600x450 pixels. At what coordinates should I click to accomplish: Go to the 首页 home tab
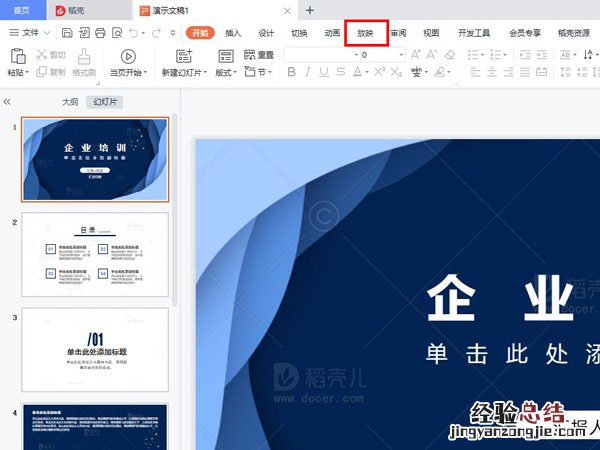22,10
